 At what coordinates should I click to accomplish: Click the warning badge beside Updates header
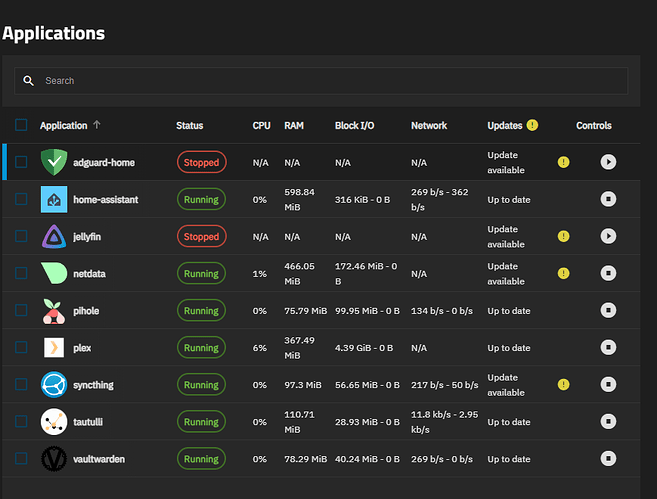tap(532, 125)
